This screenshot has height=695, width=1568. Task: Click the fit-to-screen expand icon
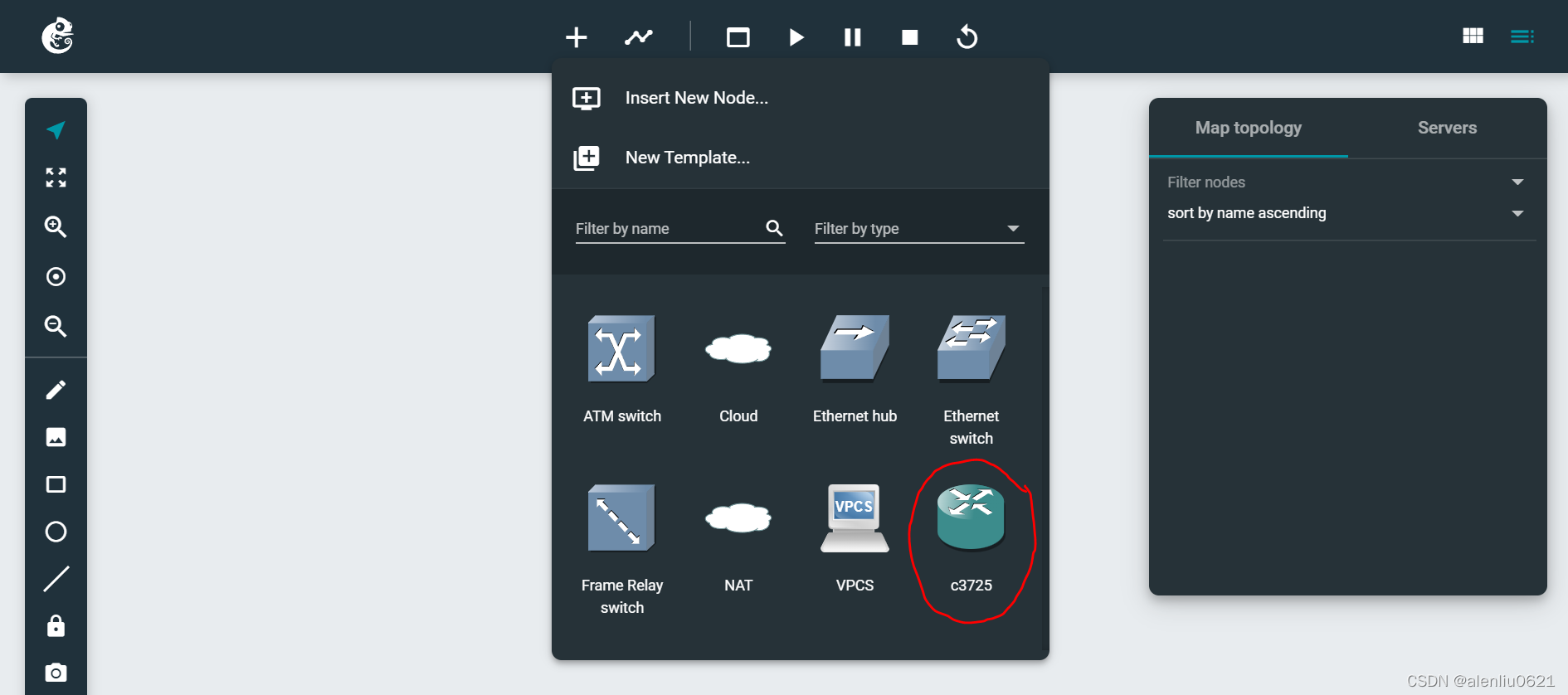point(56,177)
